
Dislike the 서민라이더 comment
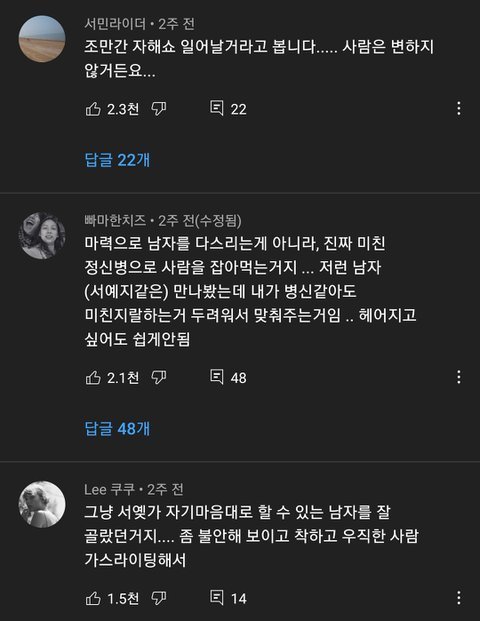159,109
